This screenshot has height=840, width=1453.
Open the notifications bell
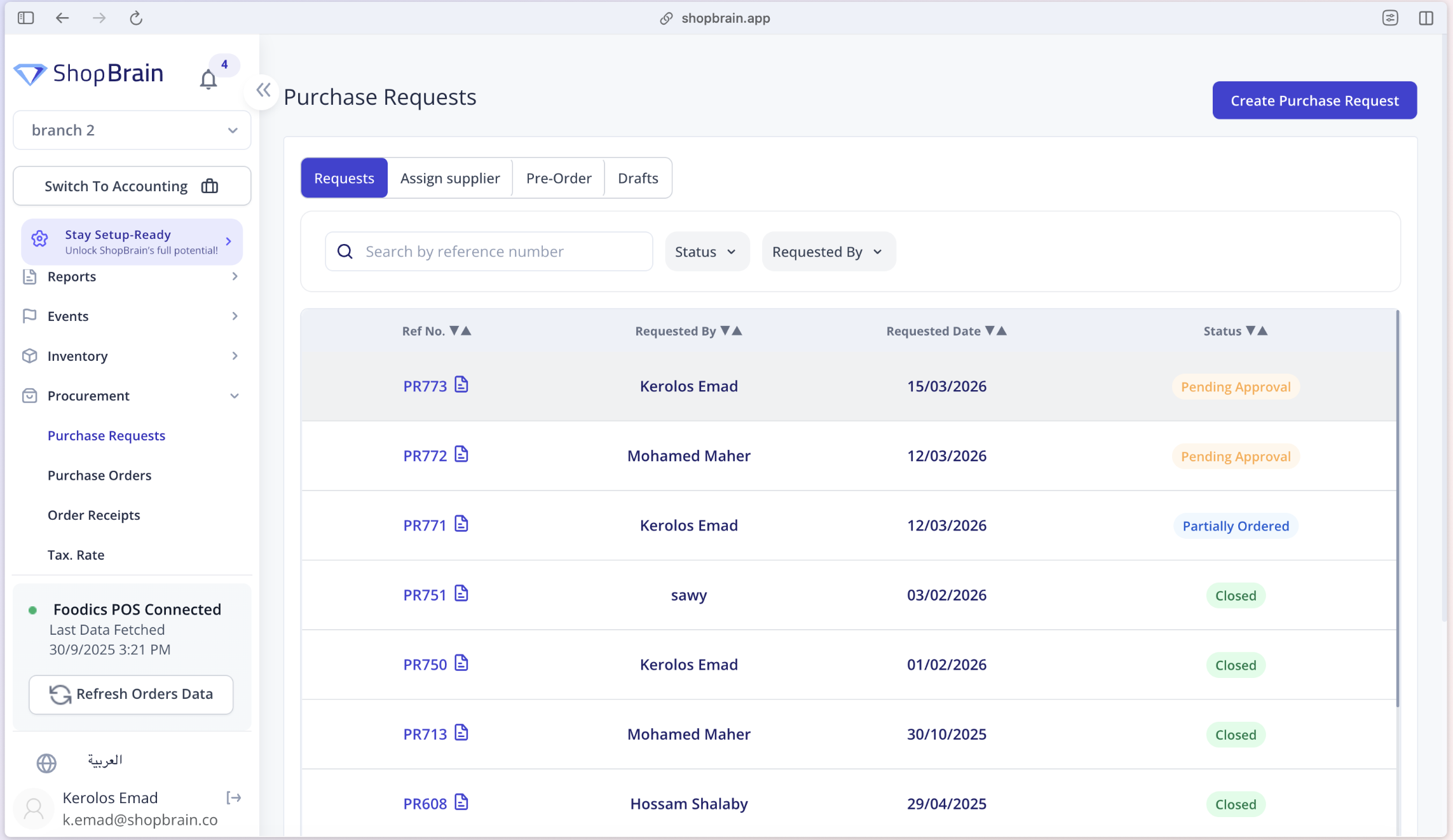[x=208, y=79]
